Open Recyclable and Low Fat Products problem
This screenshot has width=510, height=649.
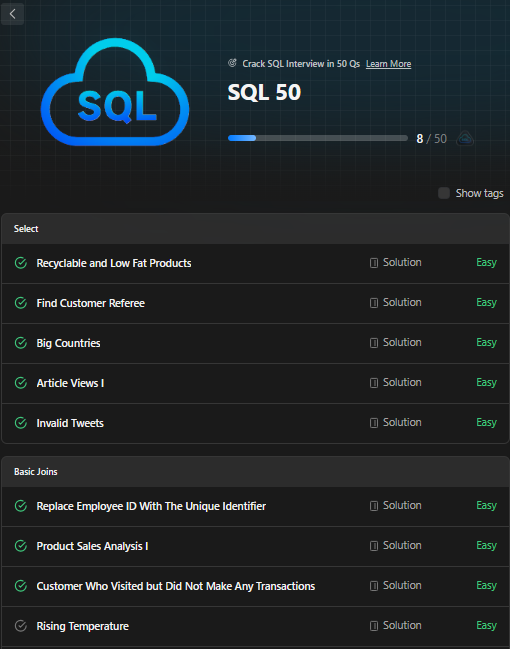tap(114, 263)
